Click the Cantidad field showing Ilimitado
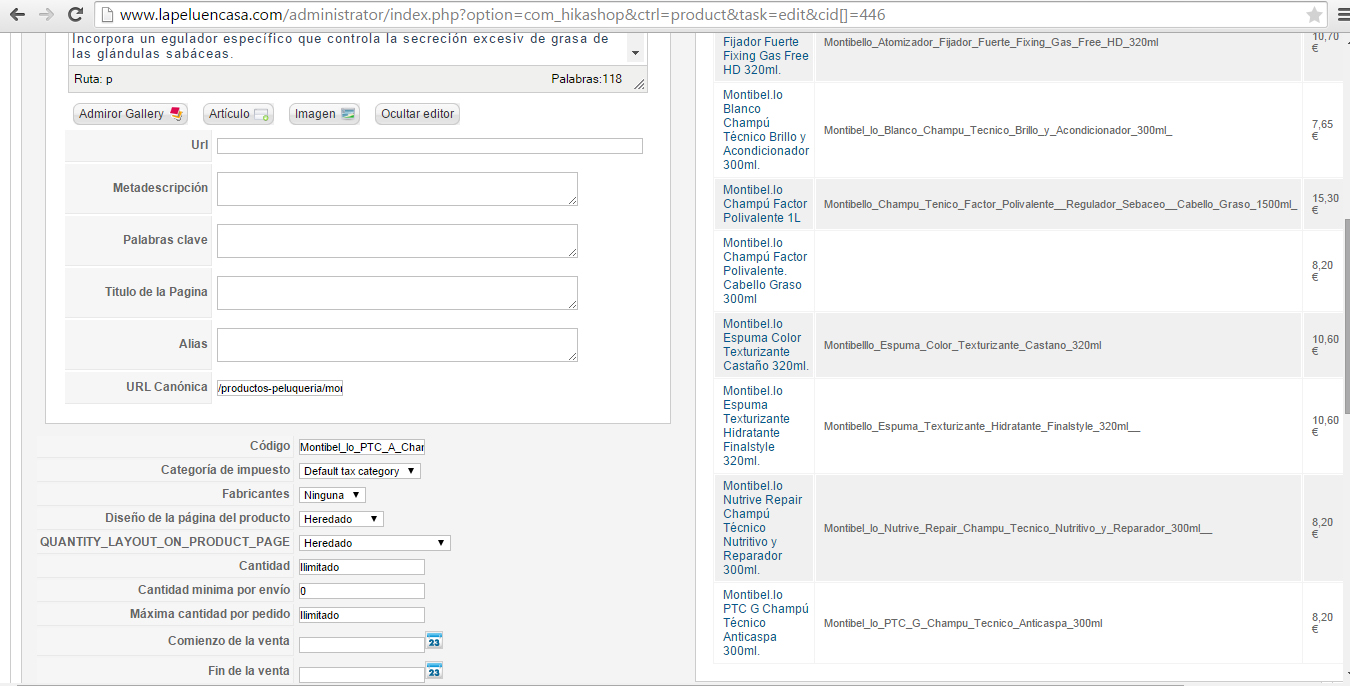The height and width of the screenshot is (686, 1350). tap(362, 567)
